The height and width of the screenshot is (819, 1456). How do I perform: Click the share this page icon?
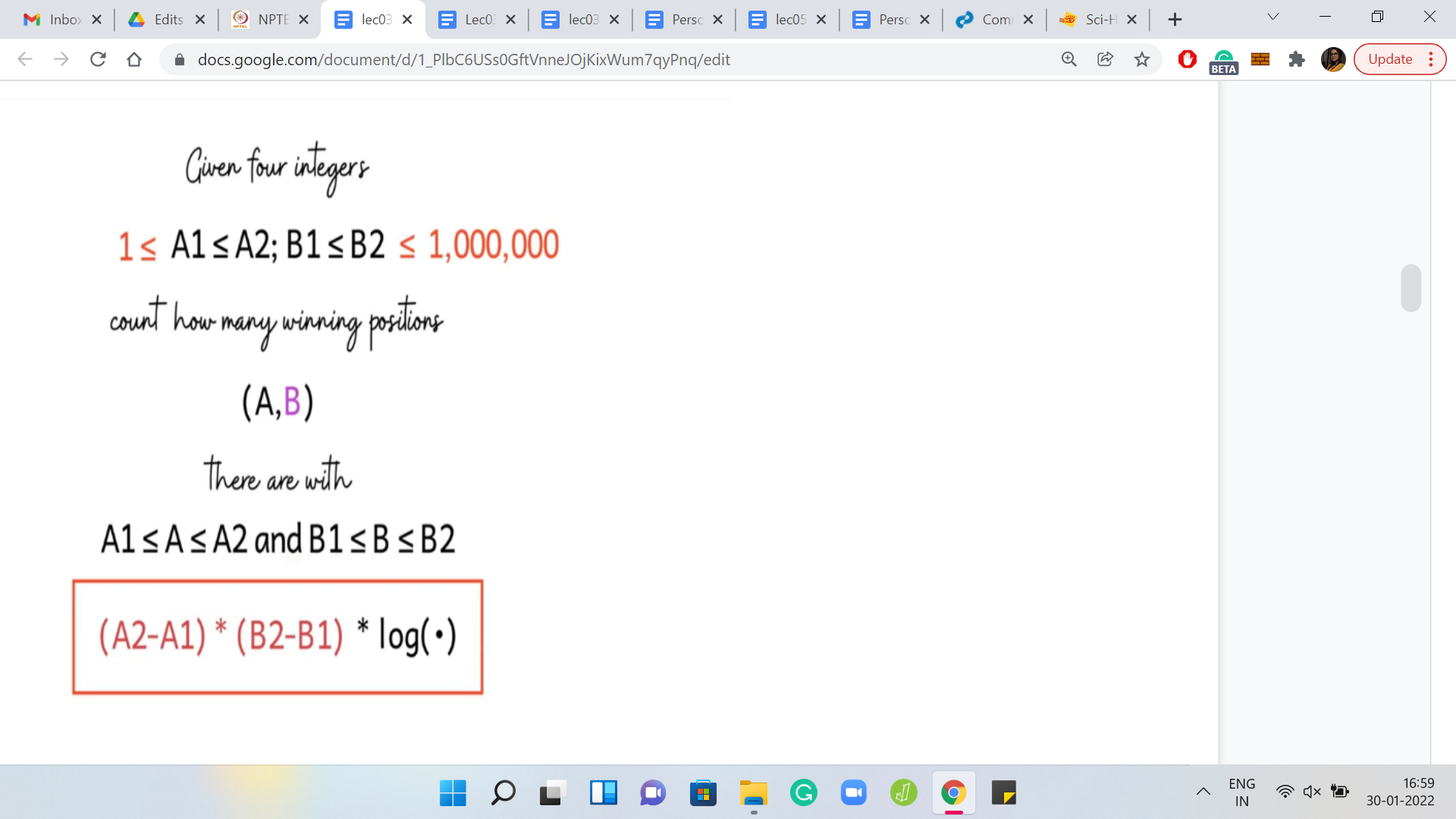(1105, 59)
